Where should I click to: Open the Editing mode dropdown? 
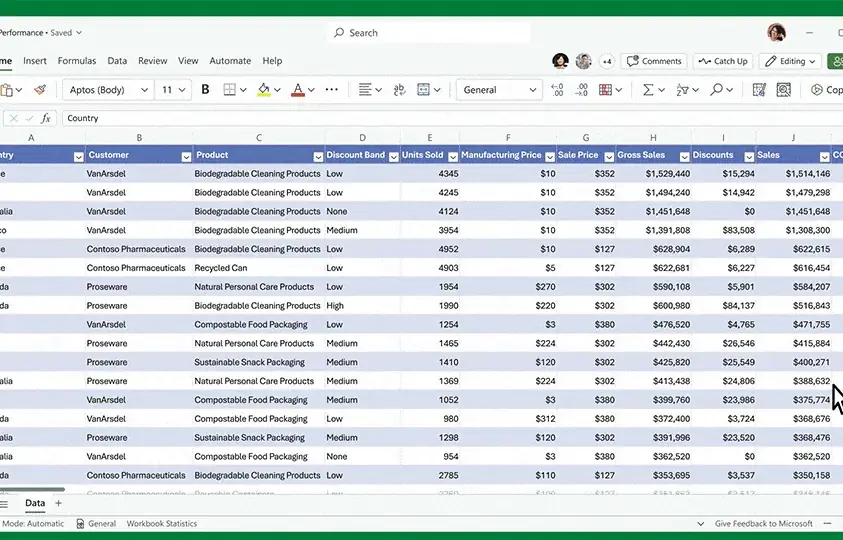[790, 61]
